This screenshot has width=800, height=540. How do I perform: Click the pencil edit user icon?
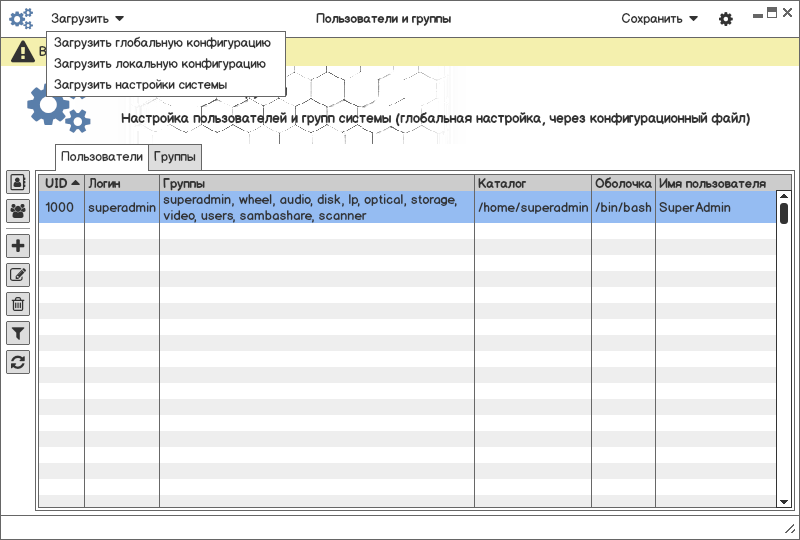pyautogui.click(x=18, y=275)
